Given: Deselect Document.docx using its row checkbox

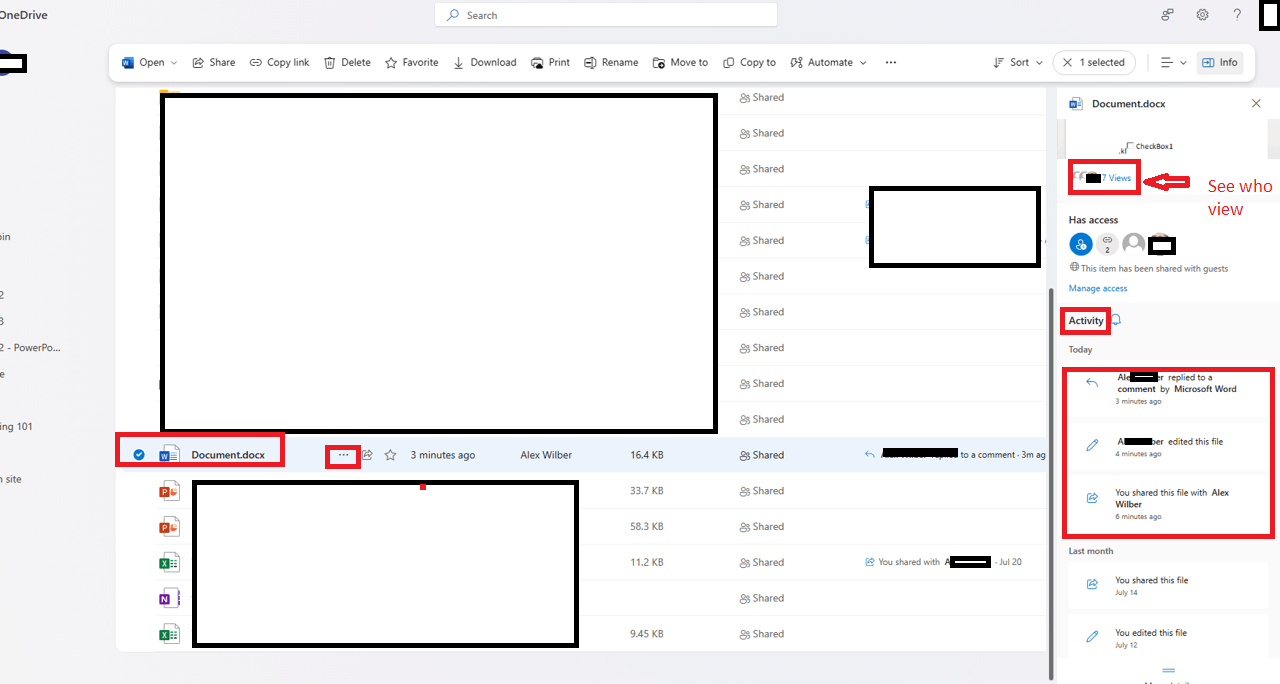Looking at the screenshot, I should pos(139,454).
